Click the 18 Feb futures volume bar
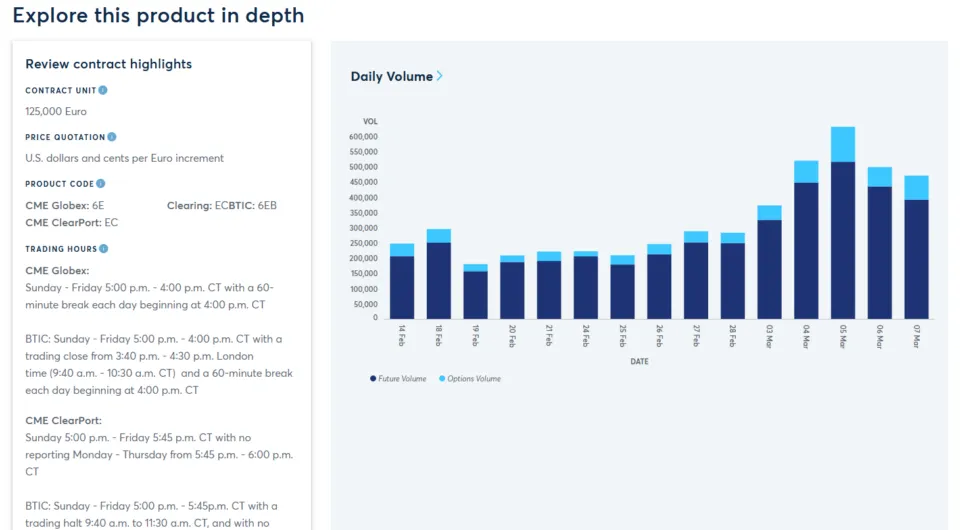The height and width of the screenshot is (530, 960). [x=438, y=280]
